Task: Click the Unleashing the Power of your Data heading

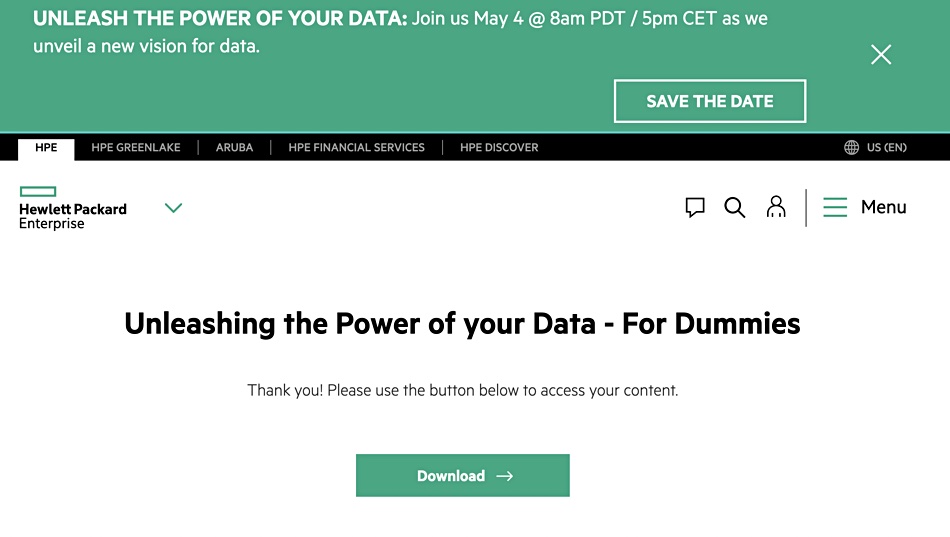Action: [462, 324]
